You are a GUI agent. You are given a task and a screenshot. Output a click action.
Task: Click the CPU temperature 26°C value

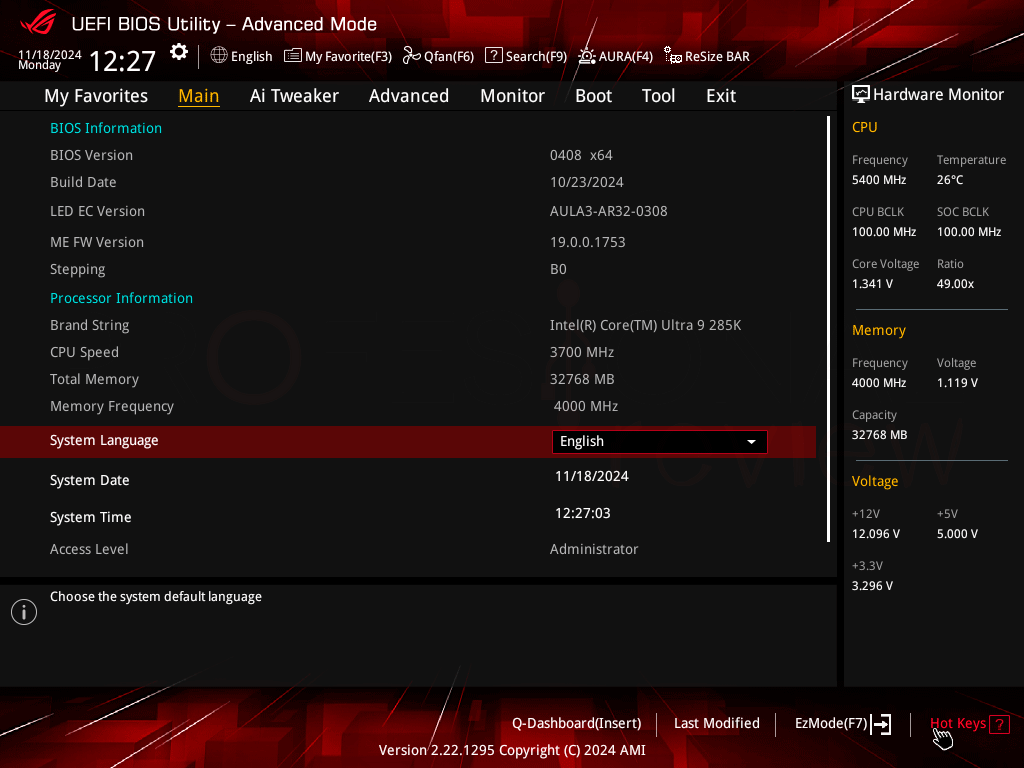(x=950, y=180)
